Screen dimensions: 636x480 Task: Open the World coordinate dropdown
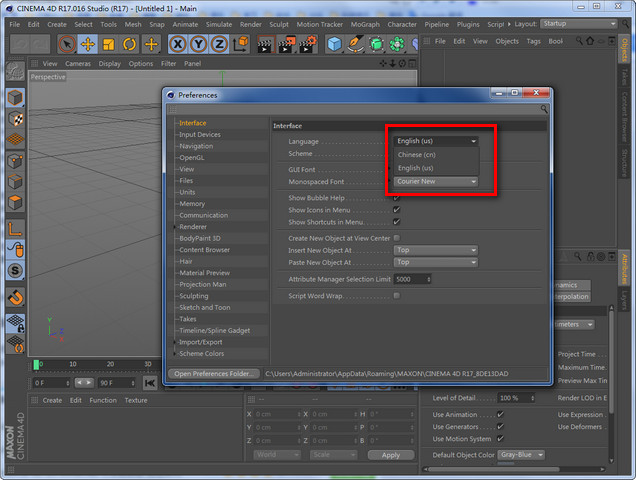[x=277, y=455]
